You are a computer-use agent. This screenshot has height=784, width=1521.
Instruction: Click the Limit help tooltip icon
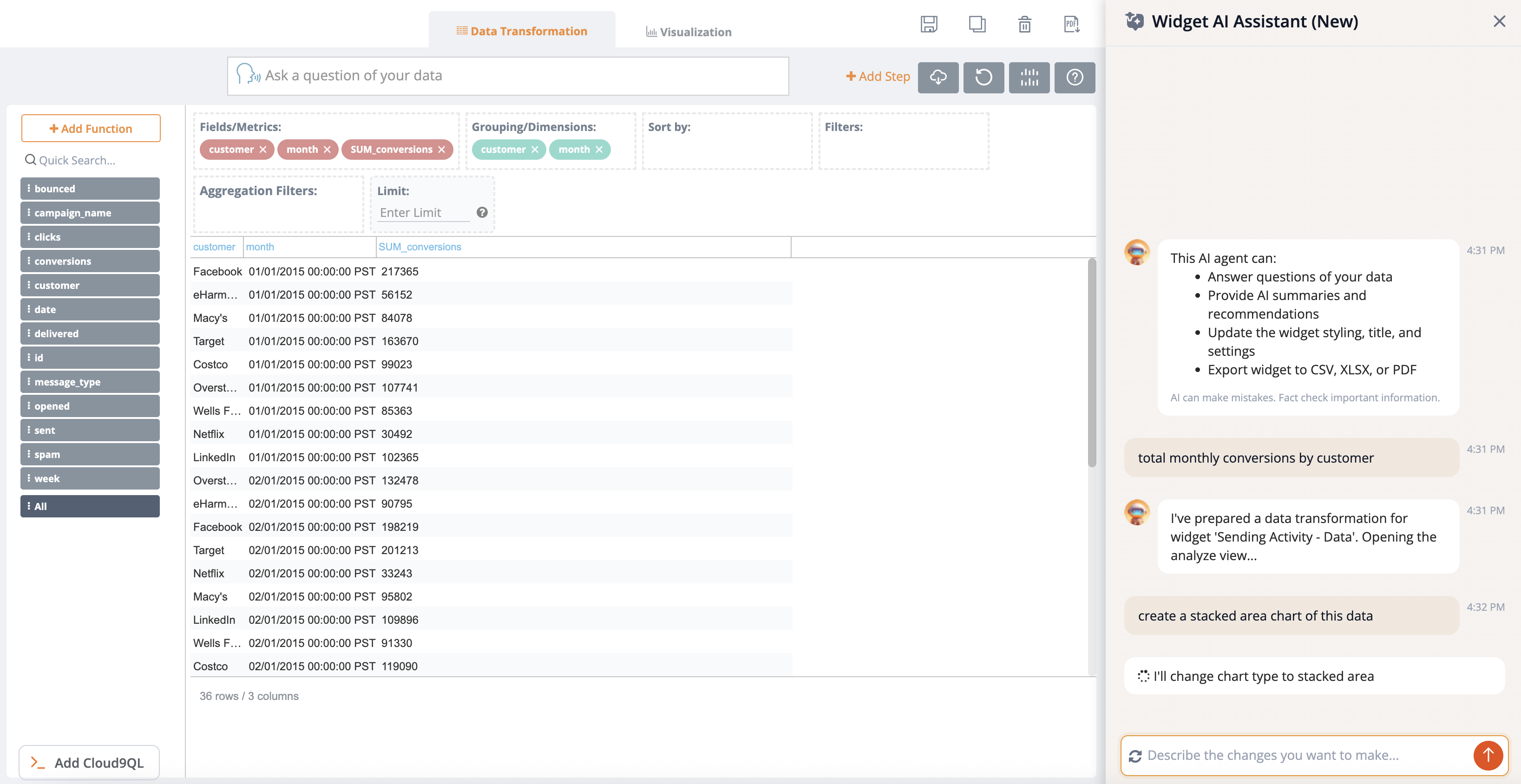(482, 213)
